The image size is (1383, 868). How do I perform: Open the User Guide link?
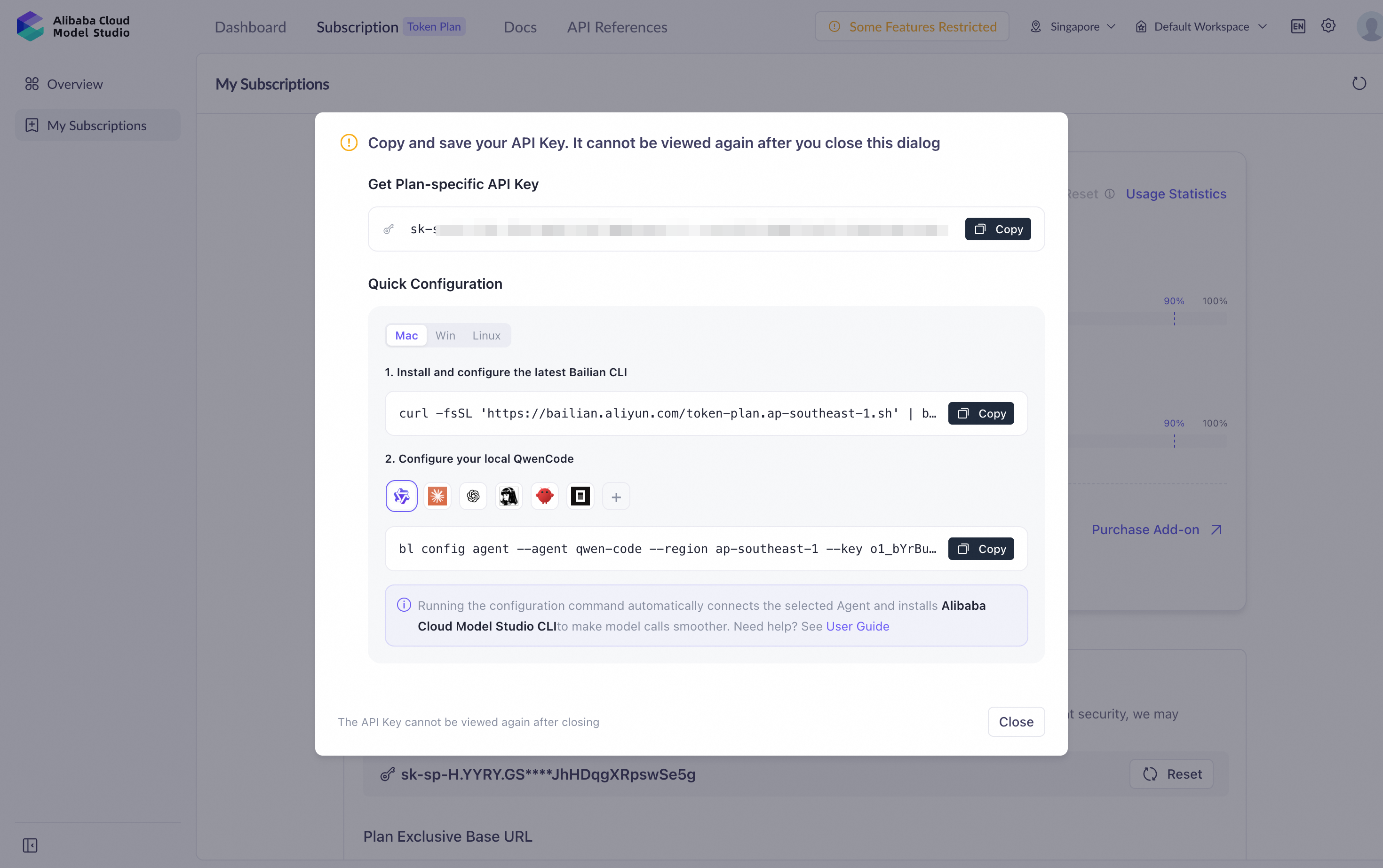(858, 626)
